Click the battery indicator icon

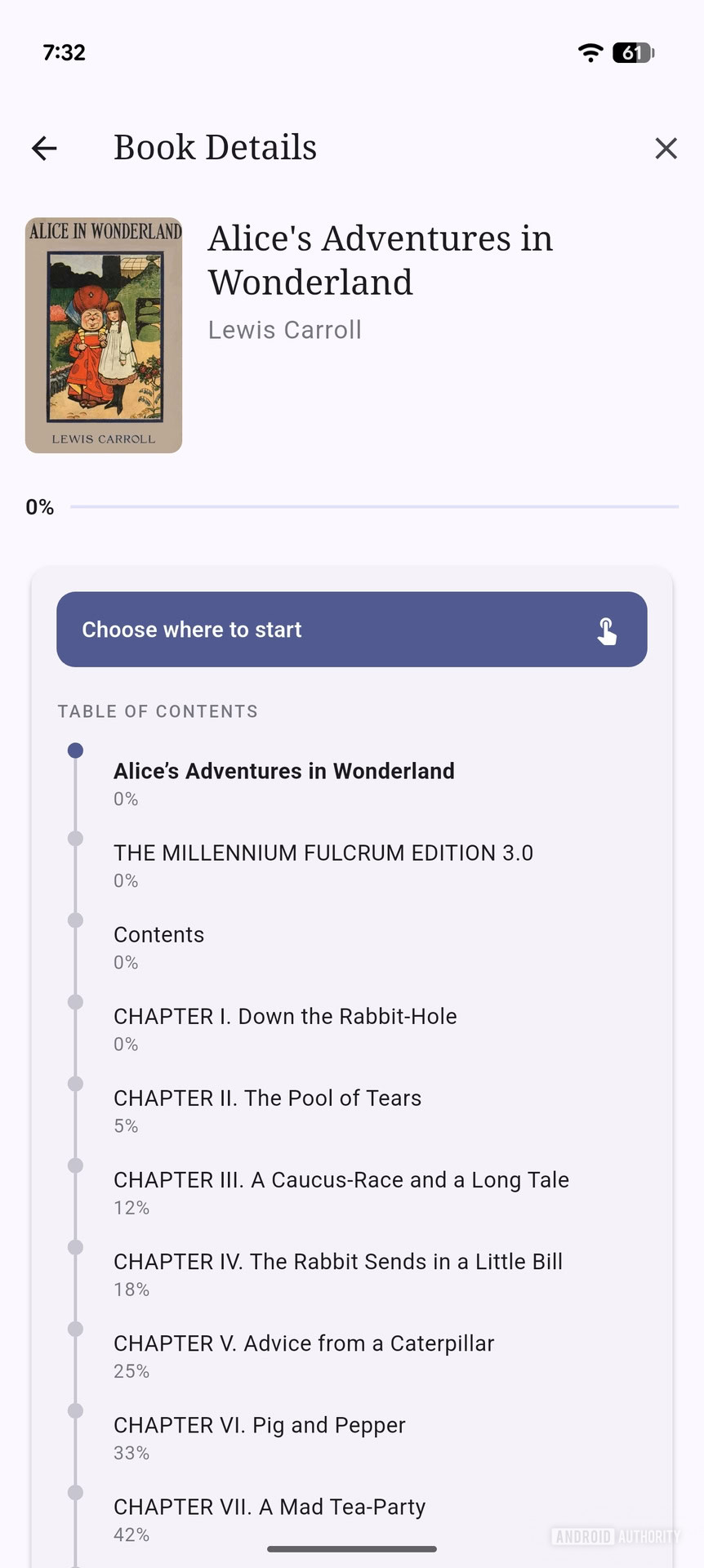pos(631,52)
